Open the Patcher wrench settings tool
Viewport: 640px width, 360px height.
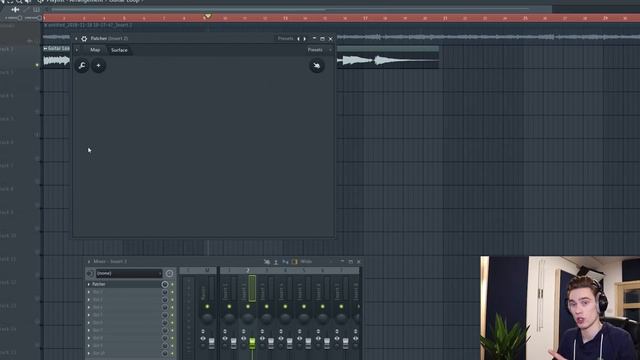pos(82,66)
